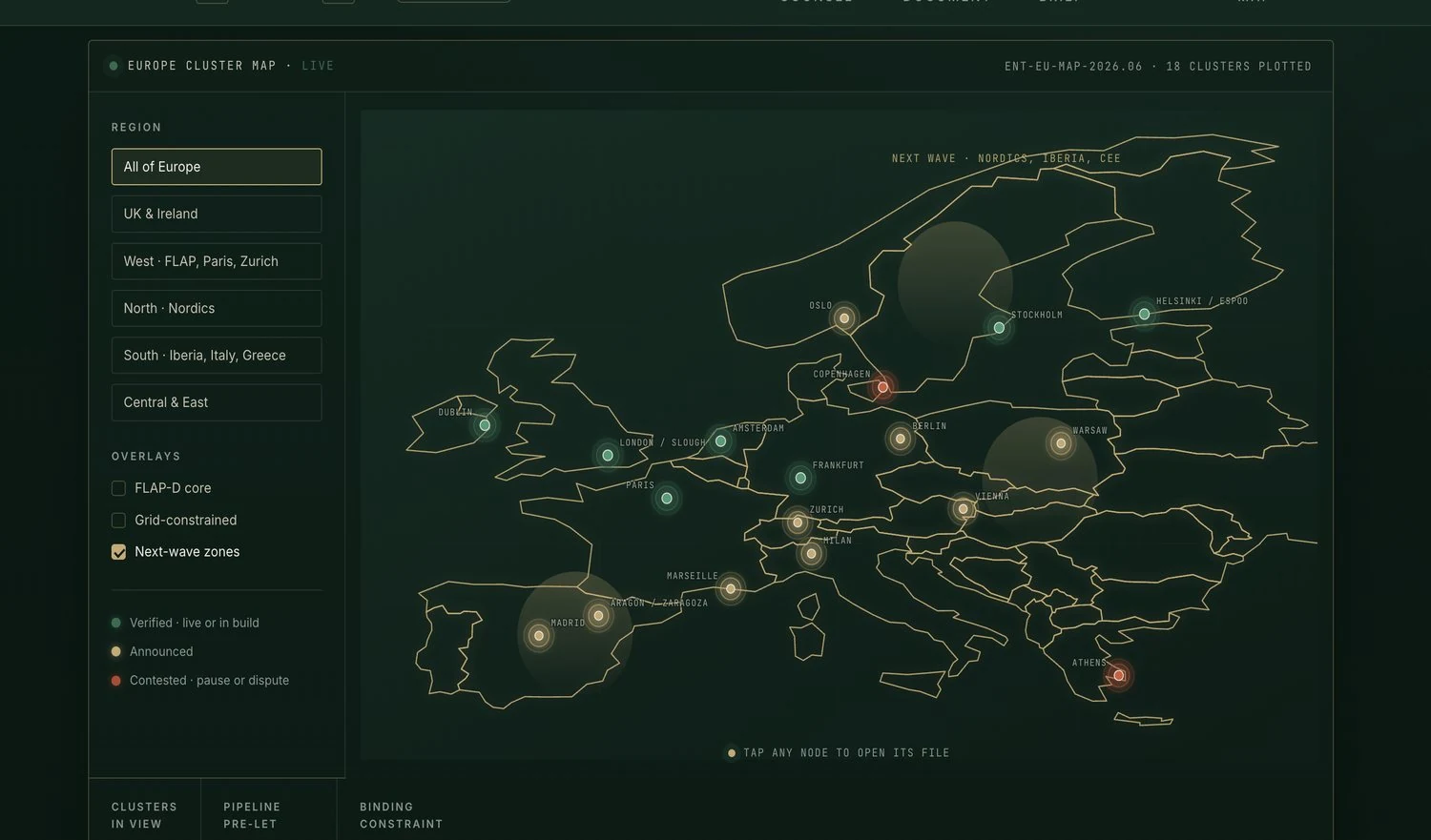Click the '18 clusters plotted' header text

coord(1238,66)
